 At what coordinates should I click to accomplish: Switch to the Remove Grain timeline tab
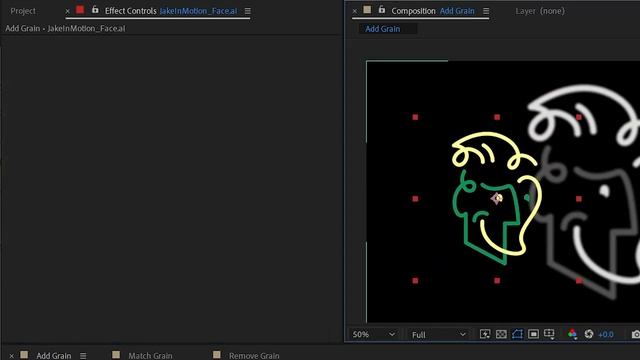(x=254, y=356)
